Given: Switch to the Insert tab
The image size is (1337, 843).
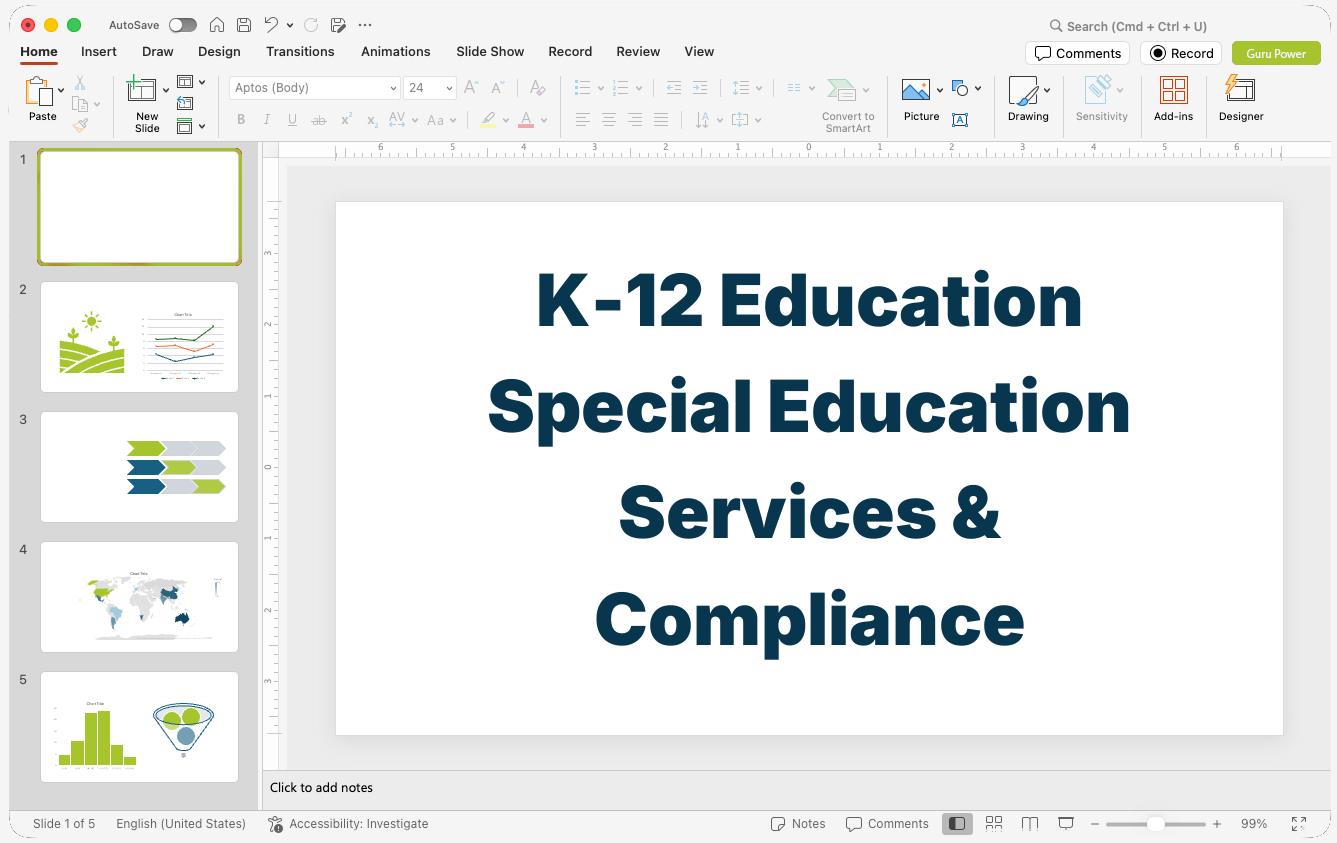Looking at the screenshot, I should click(x=99, y=51).
